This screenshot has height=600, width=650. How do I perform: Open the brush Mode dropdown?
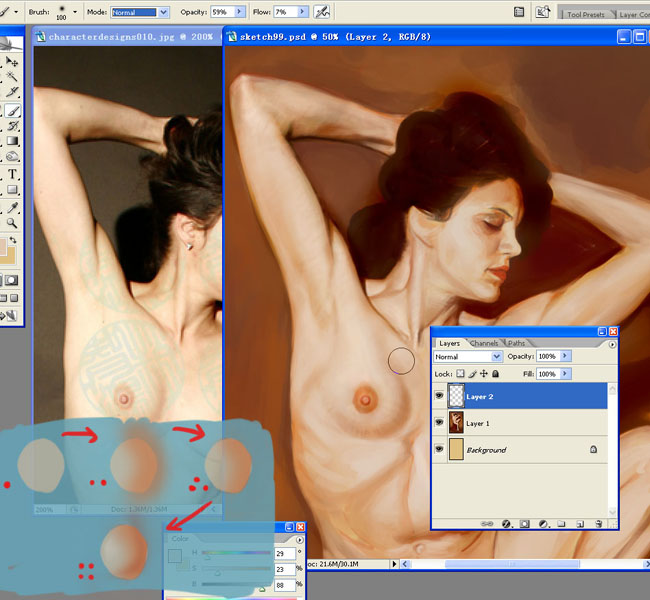coord(164,12)
